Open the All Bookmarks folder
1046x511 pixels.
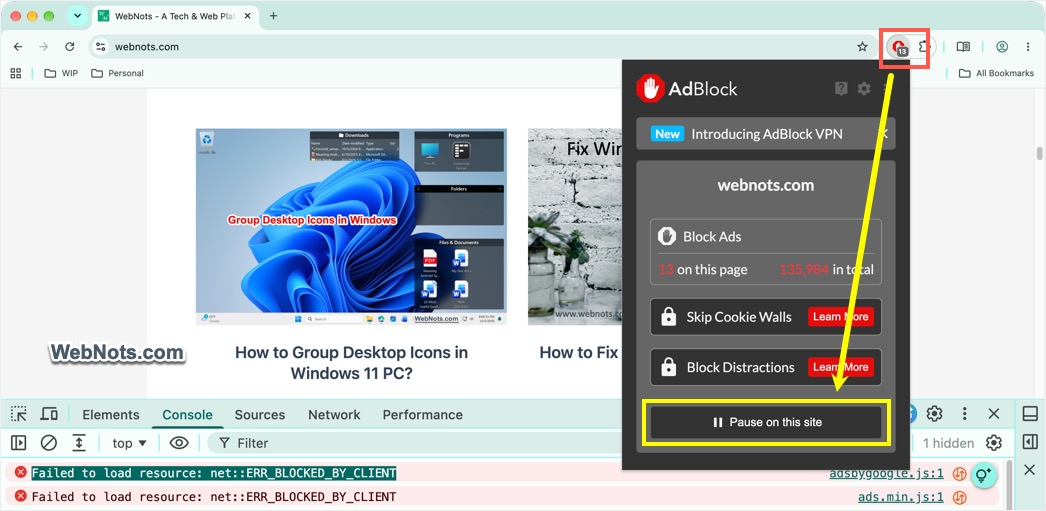(996, 73)
